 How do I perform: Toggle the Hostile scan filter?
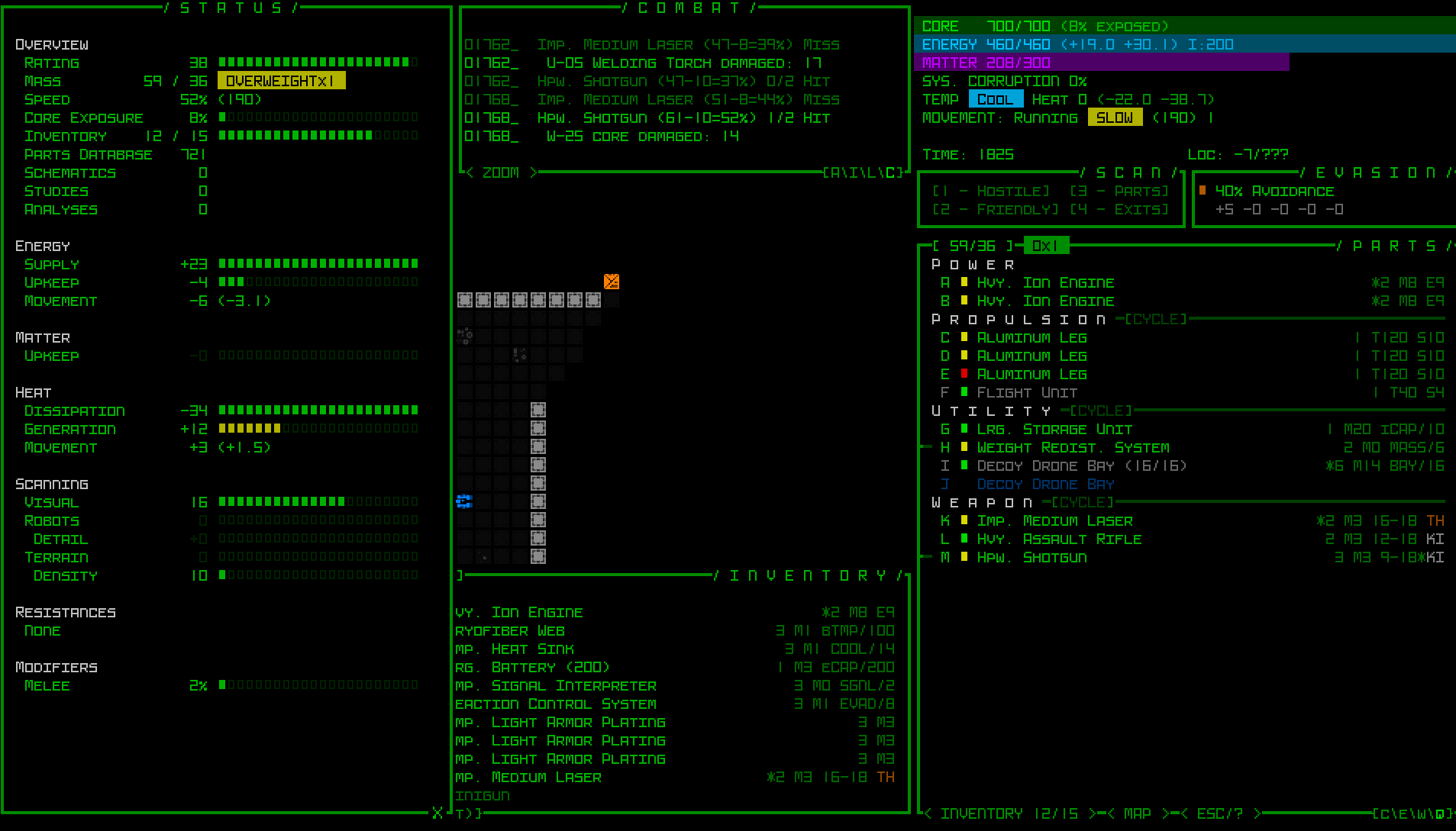pos(991,191)
